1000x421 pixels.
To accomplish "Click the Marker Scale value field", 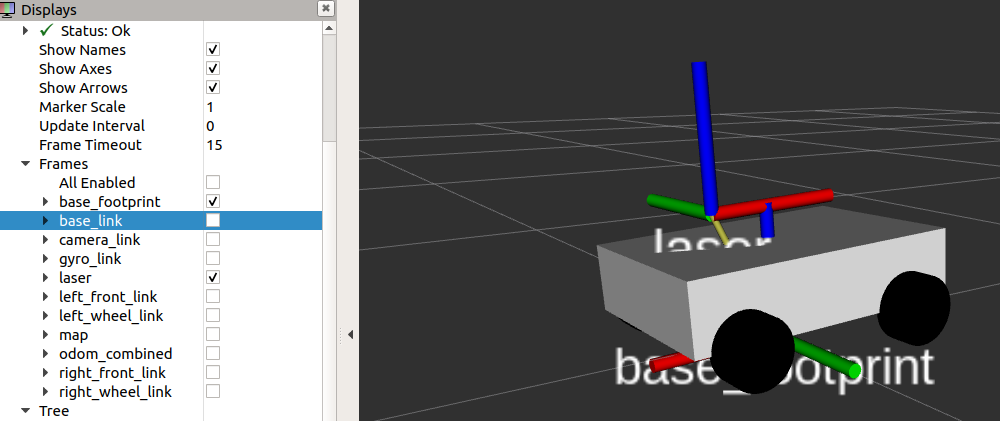I will pyautogui.click(x=260, y=107).
